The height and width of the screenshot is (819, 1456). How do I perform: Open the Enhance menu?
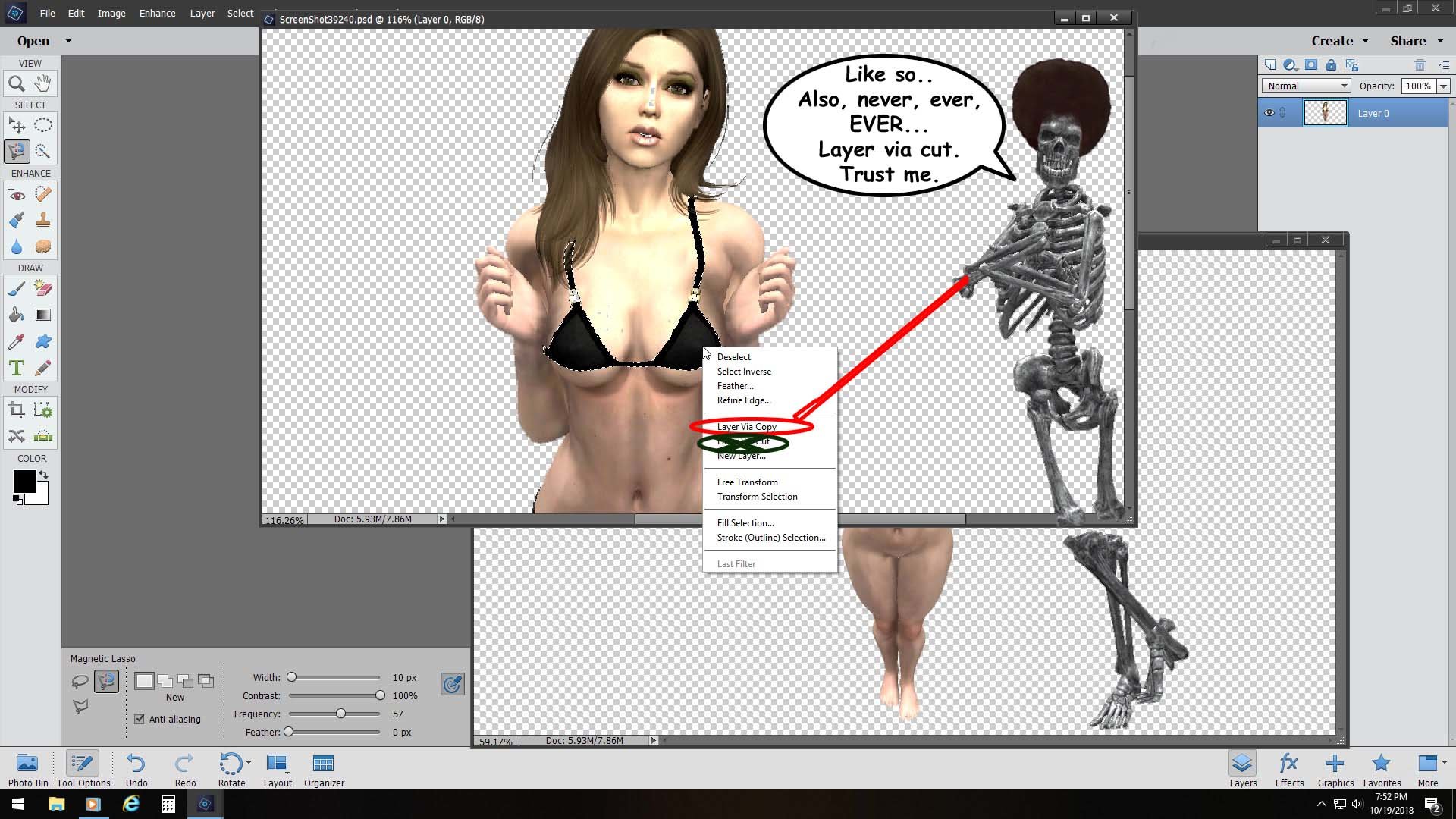coord(157,13)
